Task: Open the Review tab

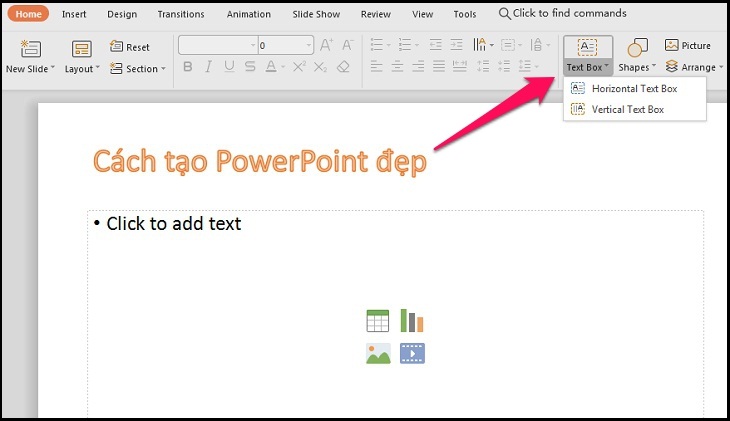Action: coord(376,14)
